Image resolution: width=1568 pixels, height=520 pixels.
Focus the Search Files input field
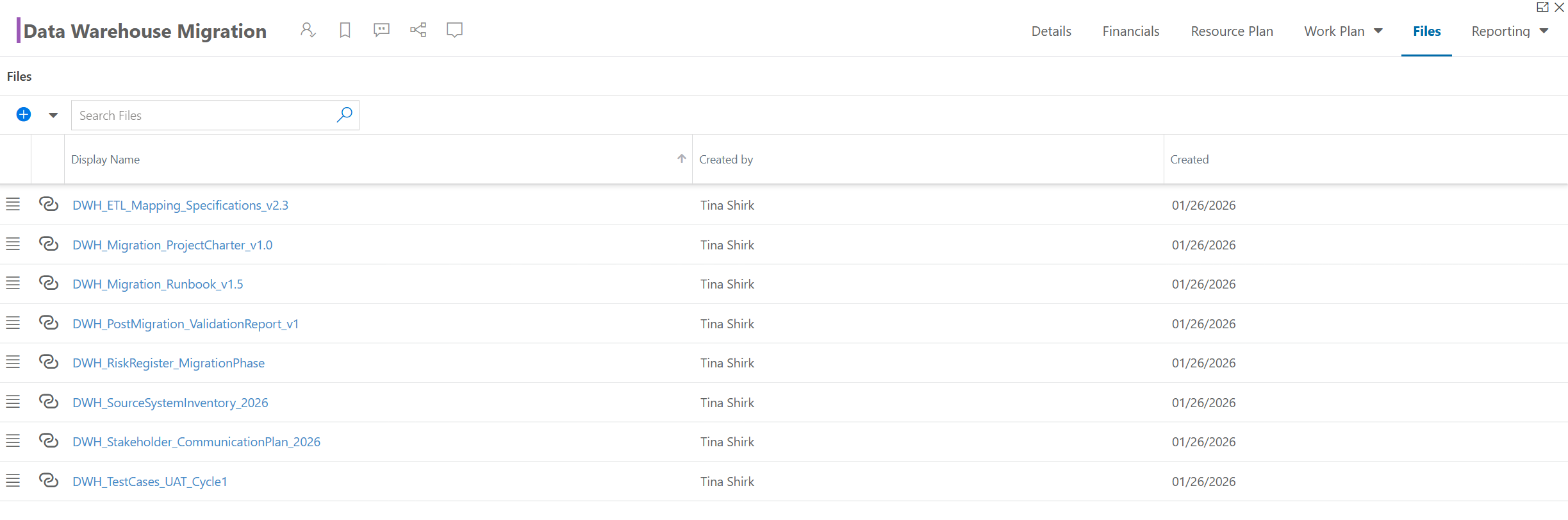(x=204, y=115)
